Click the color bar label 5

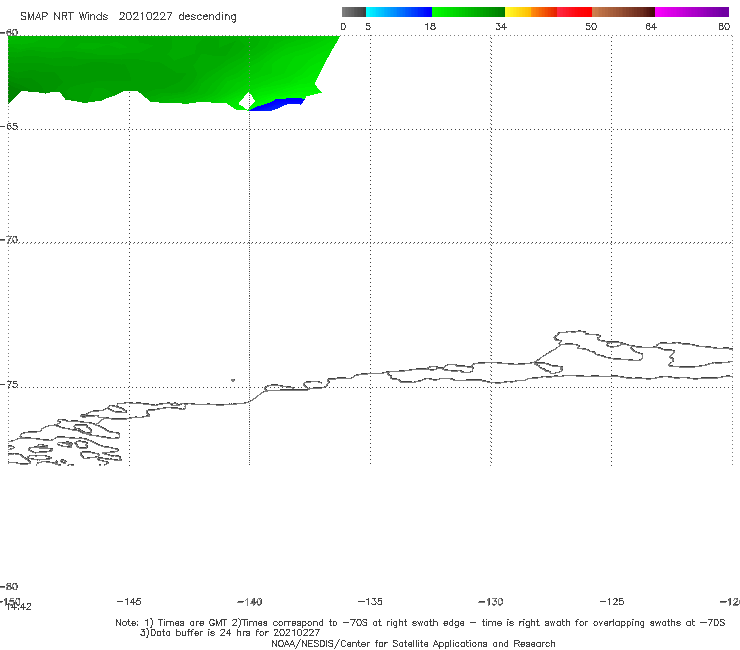(x=368, y=26)
